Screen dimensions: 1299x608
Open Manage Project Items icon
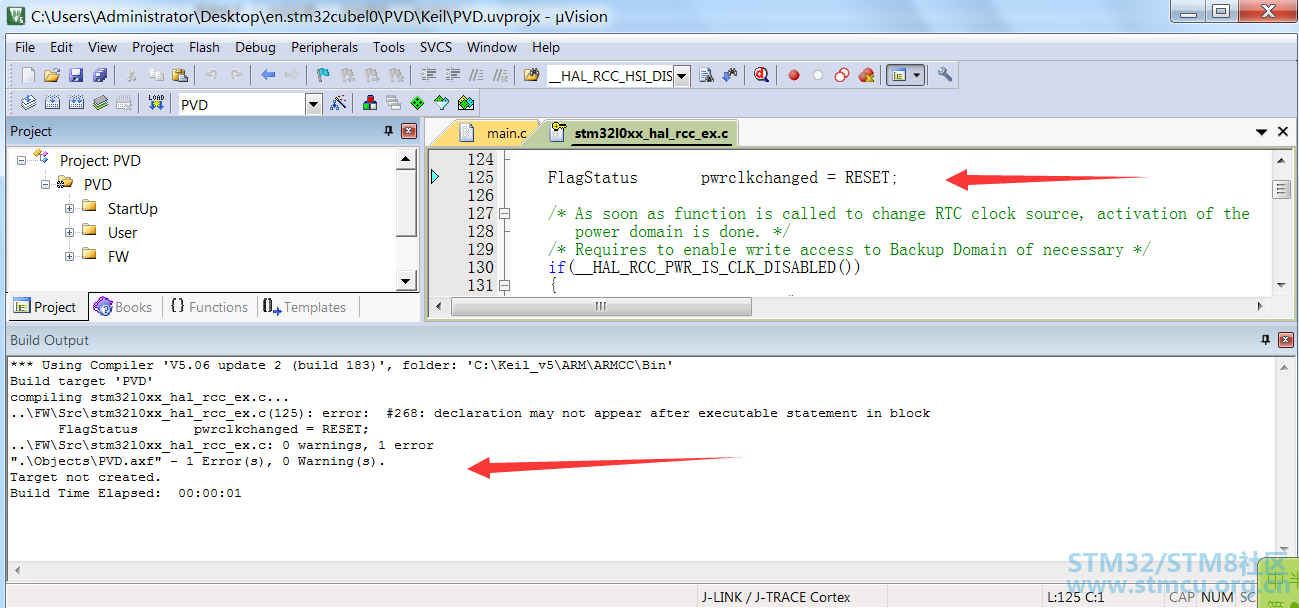click(370, 103)
